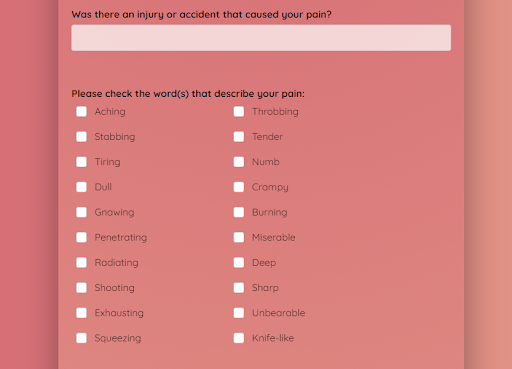The image size is (512, 369).
Task: Tick the Deep checkbox
Action: 239,262
